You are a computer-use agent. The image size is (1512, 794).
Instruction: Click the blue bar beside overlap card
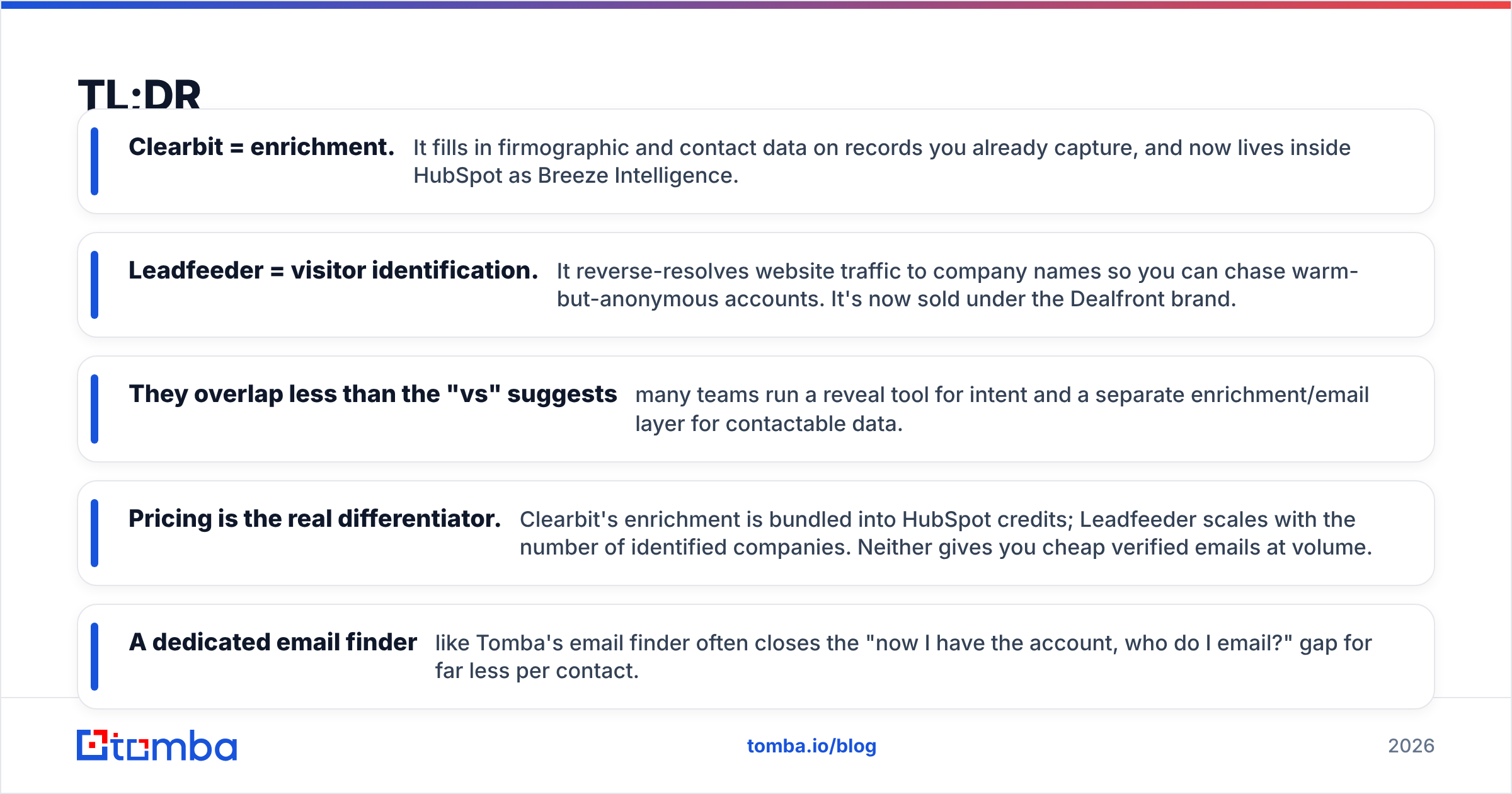[94, 409]
